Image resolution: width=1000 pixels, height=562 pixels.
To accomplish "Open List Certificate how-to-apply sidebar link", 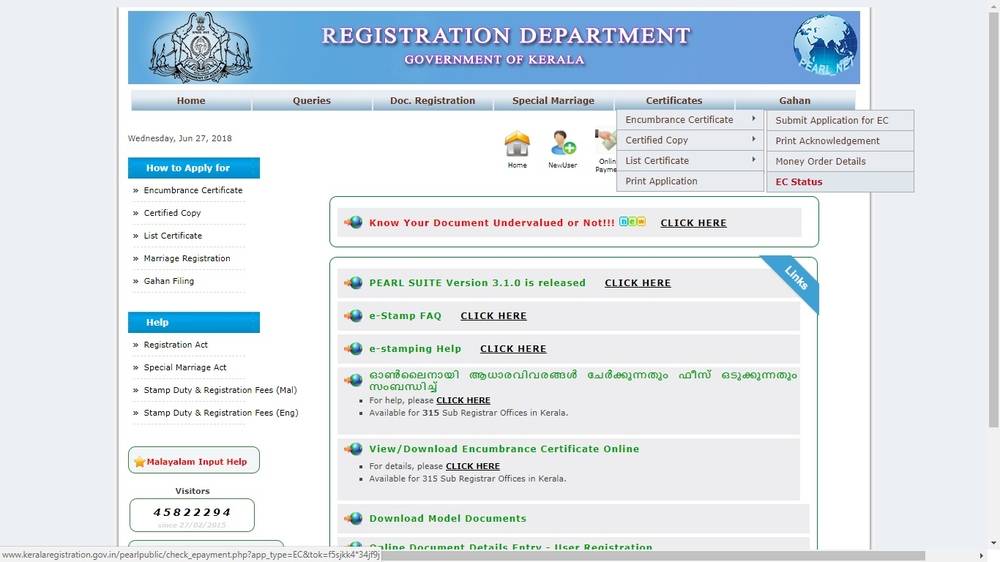I will pyautogui.click(x=173, y=235).
